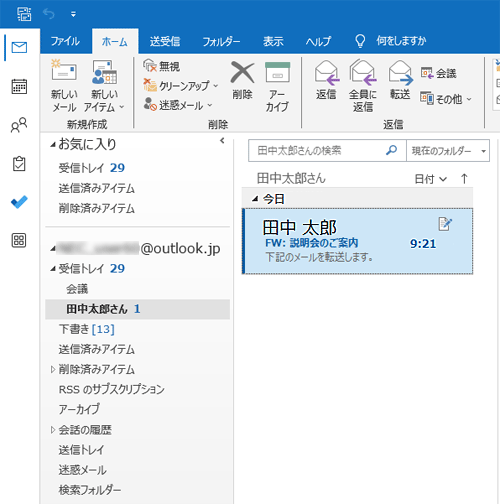The image size is (500, 504).
Task: Expand the 会話の履歴 folder
Action: [53, 430]
